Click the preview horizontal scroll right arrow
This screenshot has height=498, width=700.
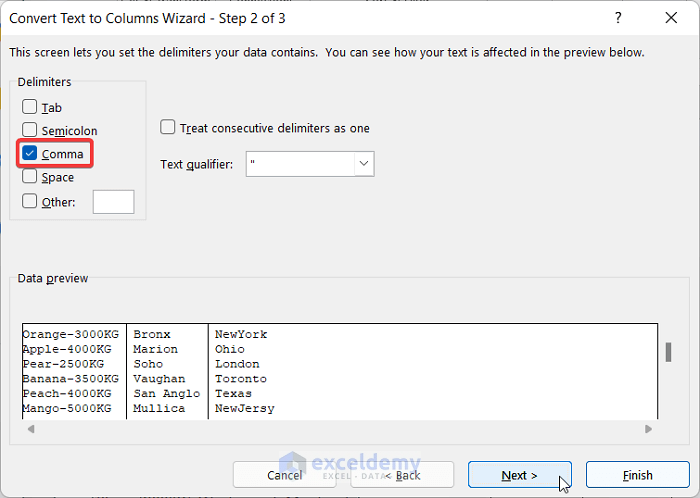(x=649, y=429)
